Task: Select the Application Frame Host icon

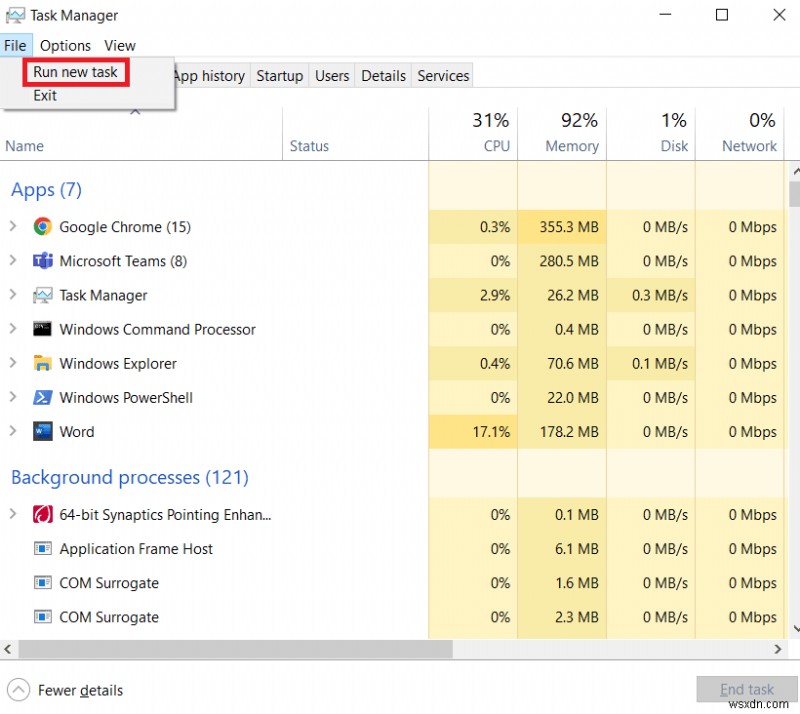Action: tap(43, 548)
